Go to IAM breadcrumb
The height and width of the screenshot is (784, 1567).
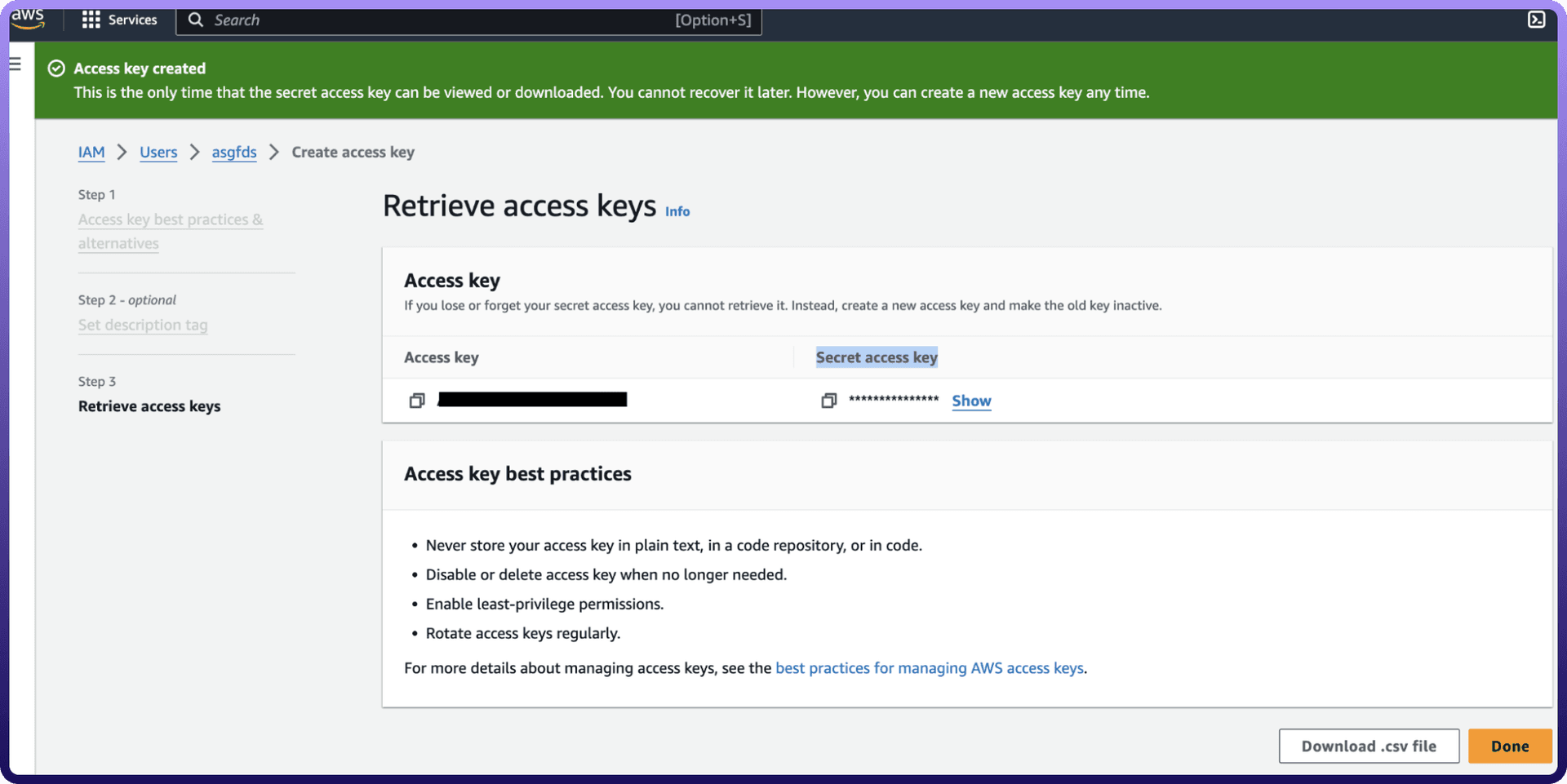pyautogui.click(x=91, y=153)
